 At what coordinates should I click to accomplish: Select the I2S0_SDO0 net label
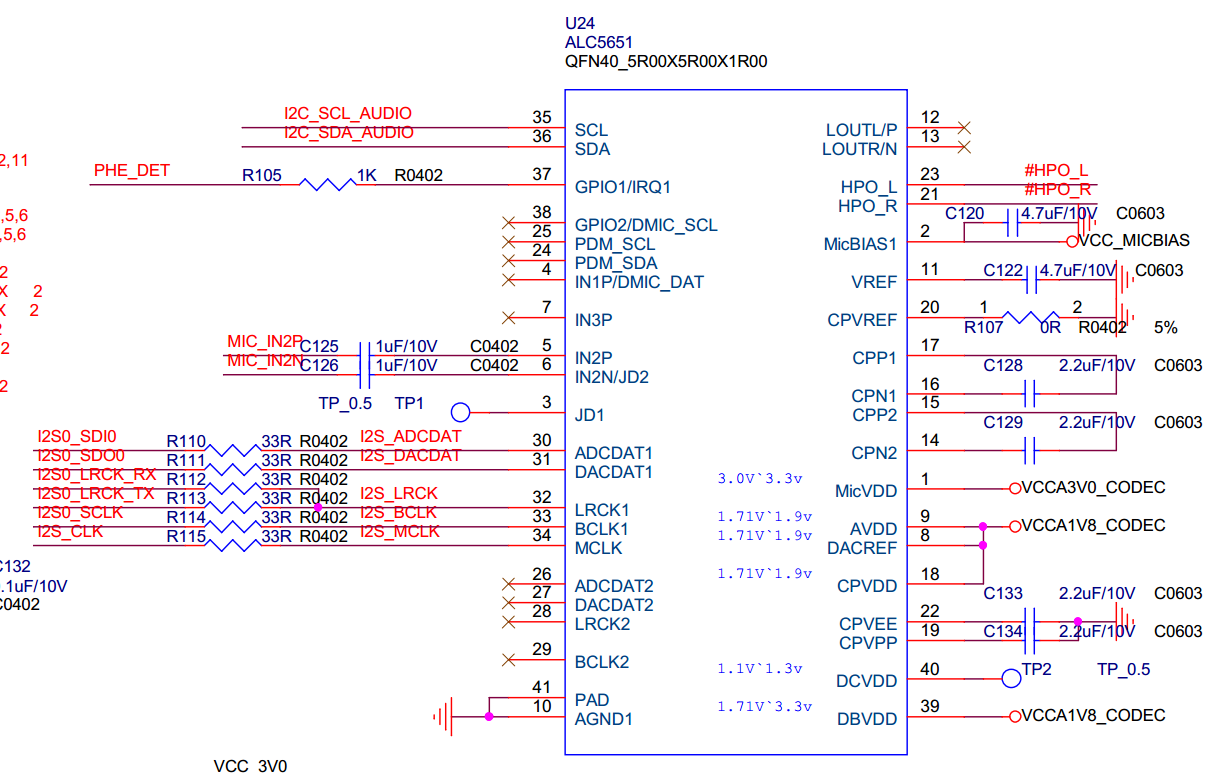point(81,456)
